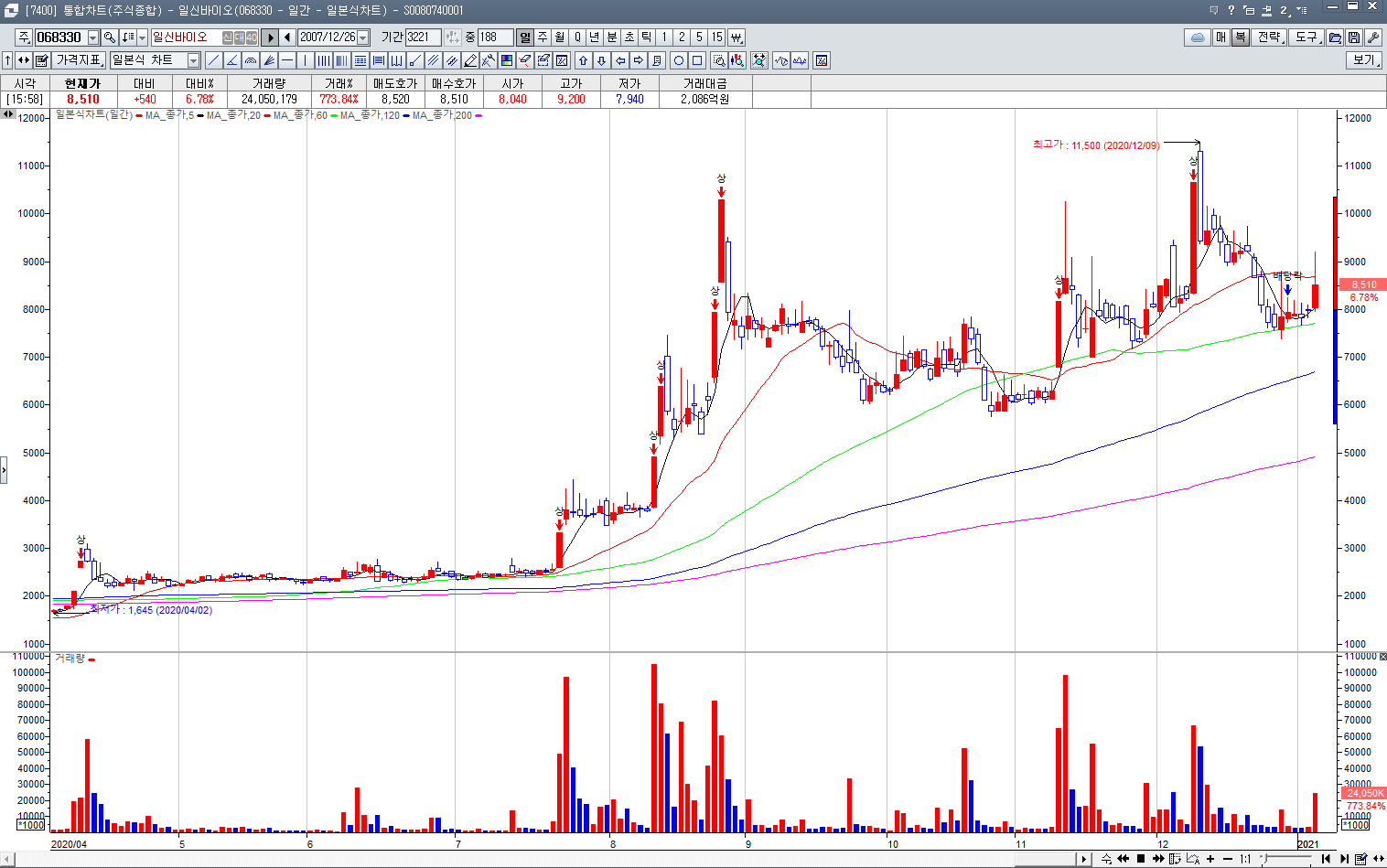Click the previous stock left arrow button

(x=287, y=38)
